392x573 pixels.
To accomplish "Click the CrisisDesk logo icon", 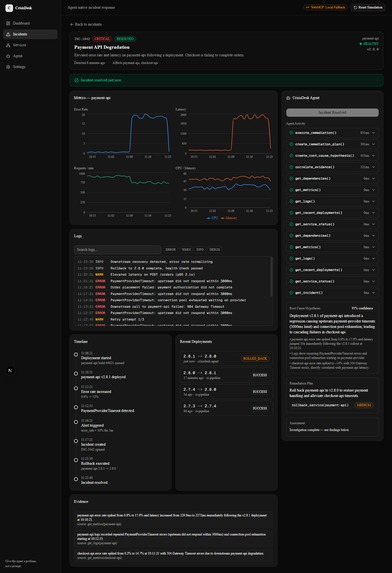I will 9,8.
